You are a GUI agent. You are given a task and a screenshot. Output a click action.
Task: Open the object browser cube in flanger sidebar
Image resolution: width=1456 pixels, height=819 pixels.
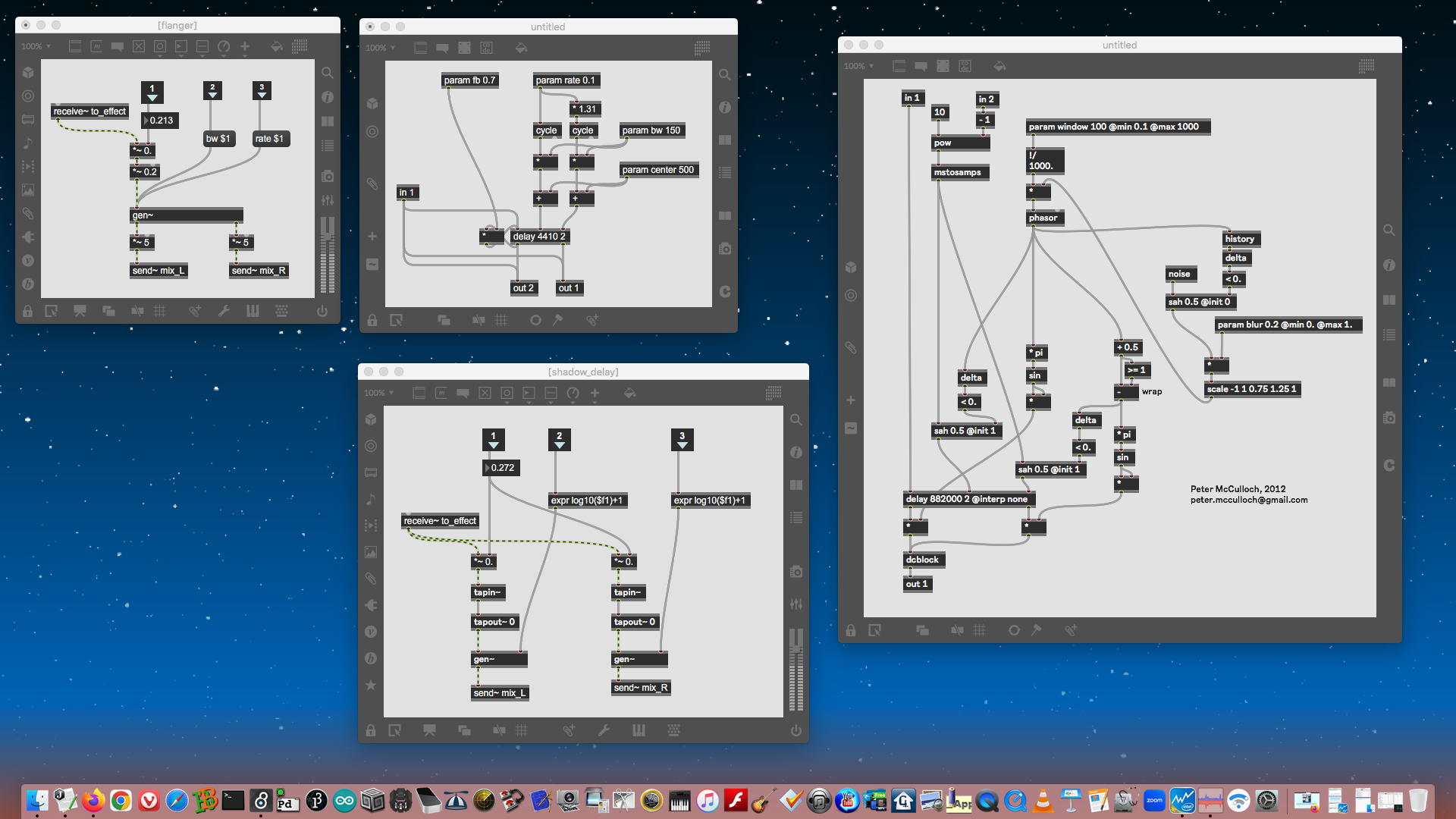tap(28, 73)
